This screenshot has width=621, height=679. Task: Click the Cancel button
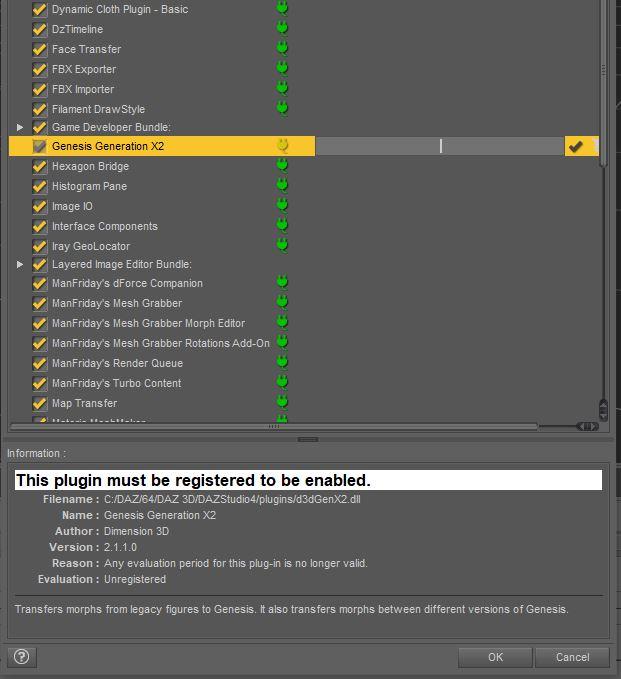(572, 657)
